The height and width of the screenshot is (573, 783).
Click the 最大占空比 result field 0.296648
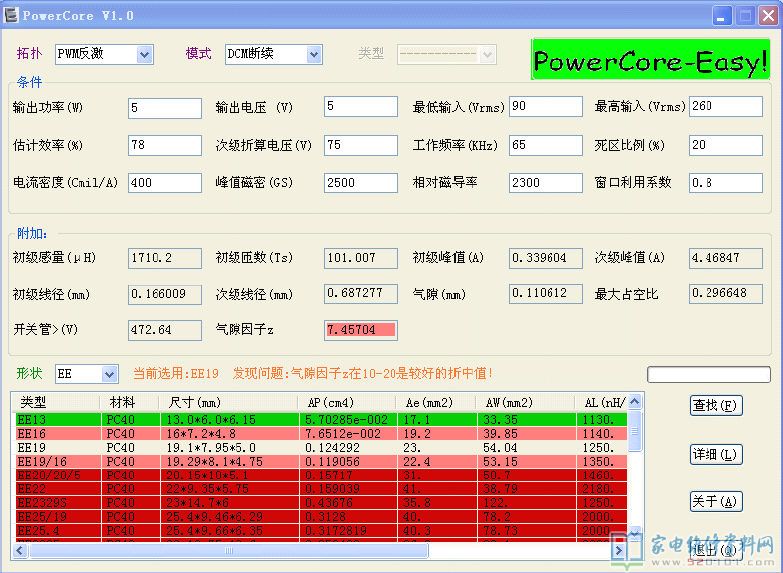[726, 294]
